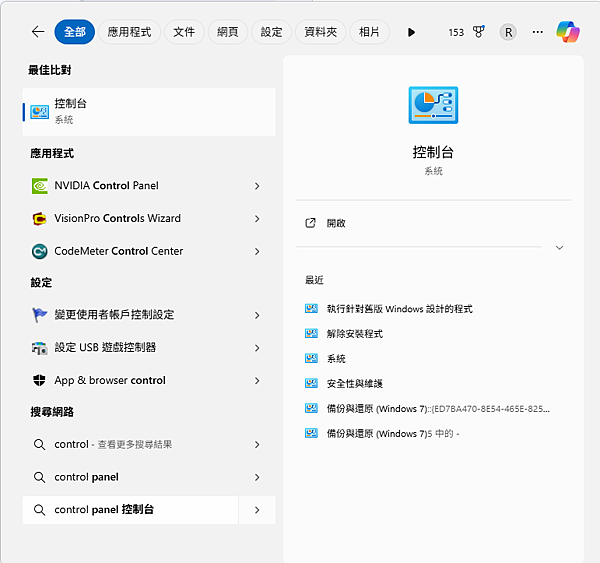Click the icon beside recent item 系統
This screenshot has width=600, height=563.
pyautogui.click(x=311, y=358)
